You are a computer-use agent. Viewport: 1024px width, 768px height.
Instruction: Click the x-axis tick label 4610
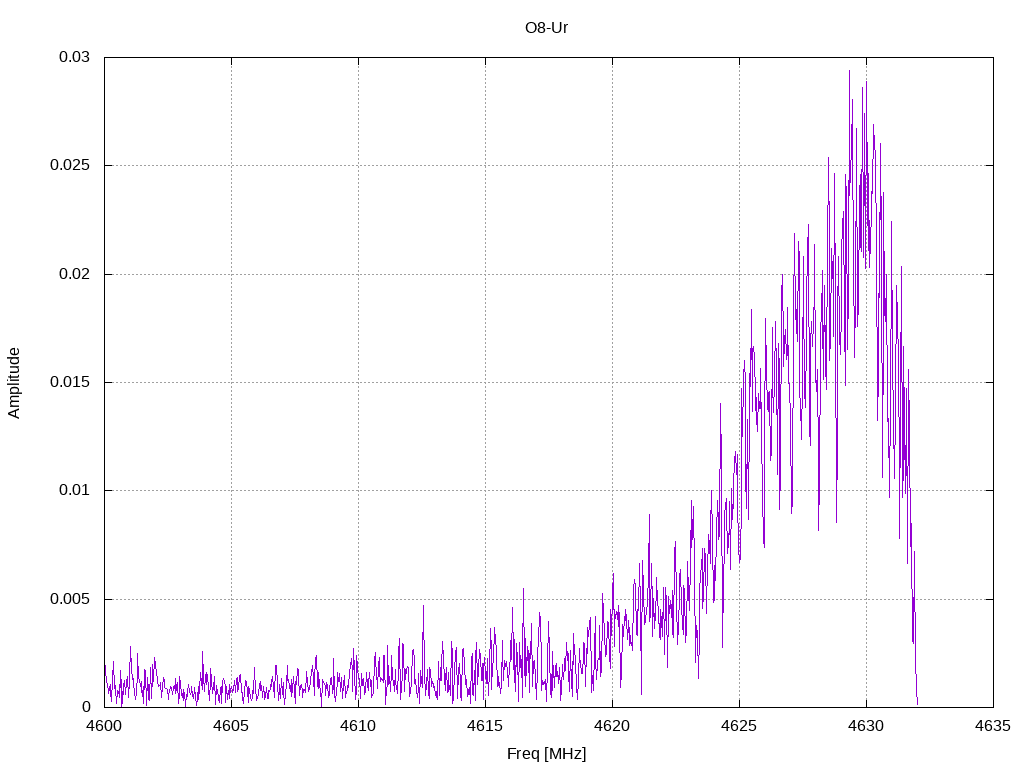click(x=359, y=726)
